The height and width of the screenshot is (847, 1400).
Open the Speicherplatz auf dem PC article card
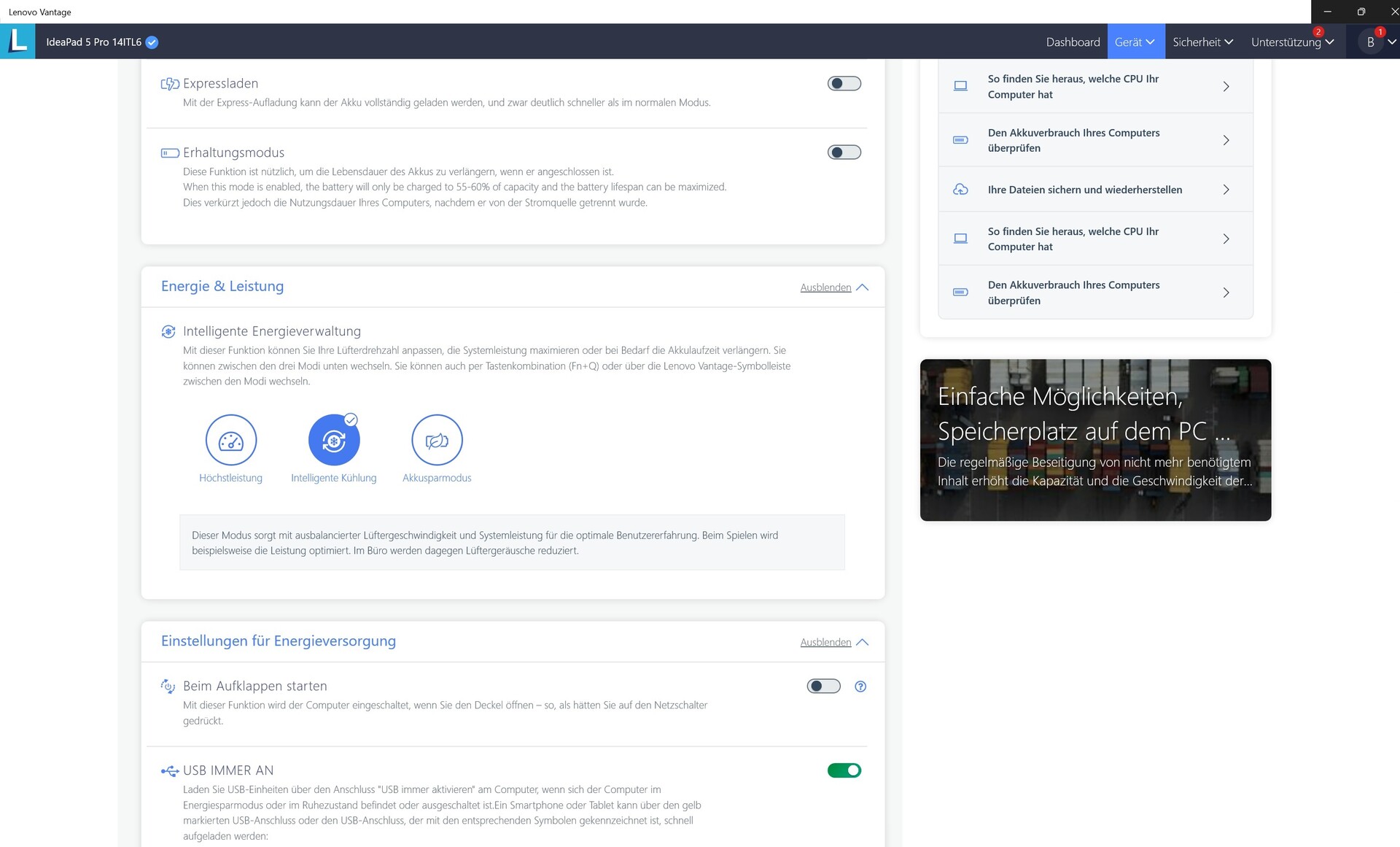[1094, 440]
